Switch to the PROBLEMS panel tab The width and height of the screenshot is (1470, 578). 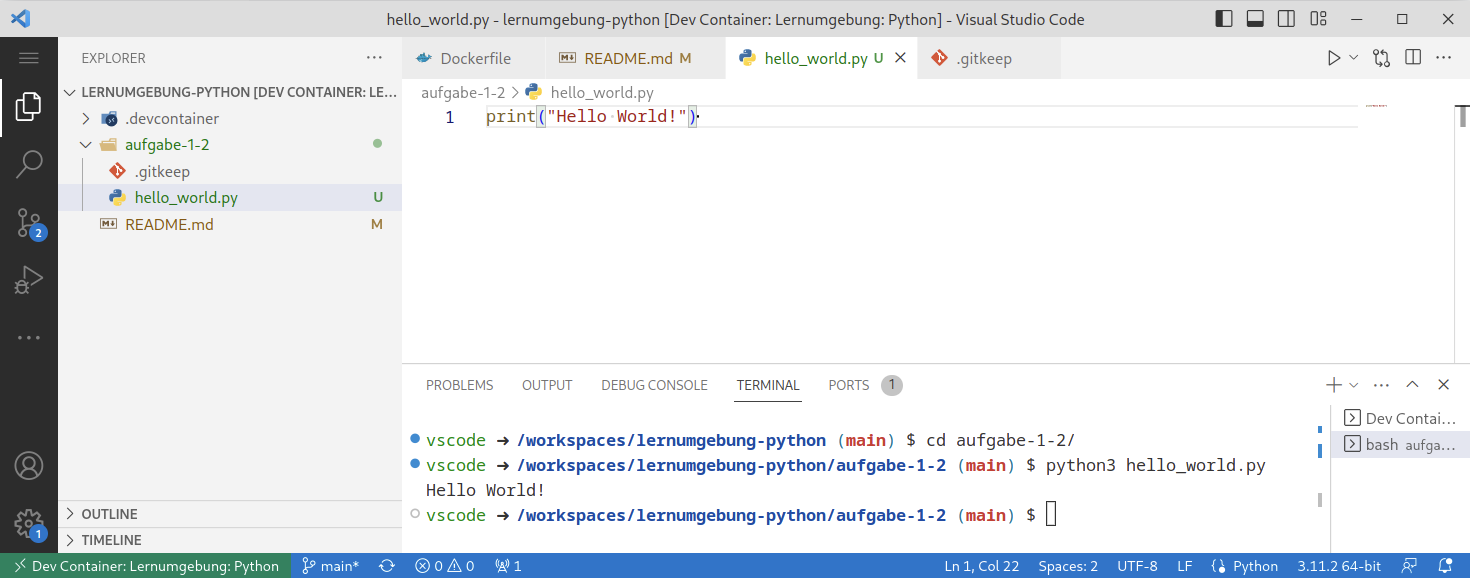pyautogui.click(x=459, y=385)
